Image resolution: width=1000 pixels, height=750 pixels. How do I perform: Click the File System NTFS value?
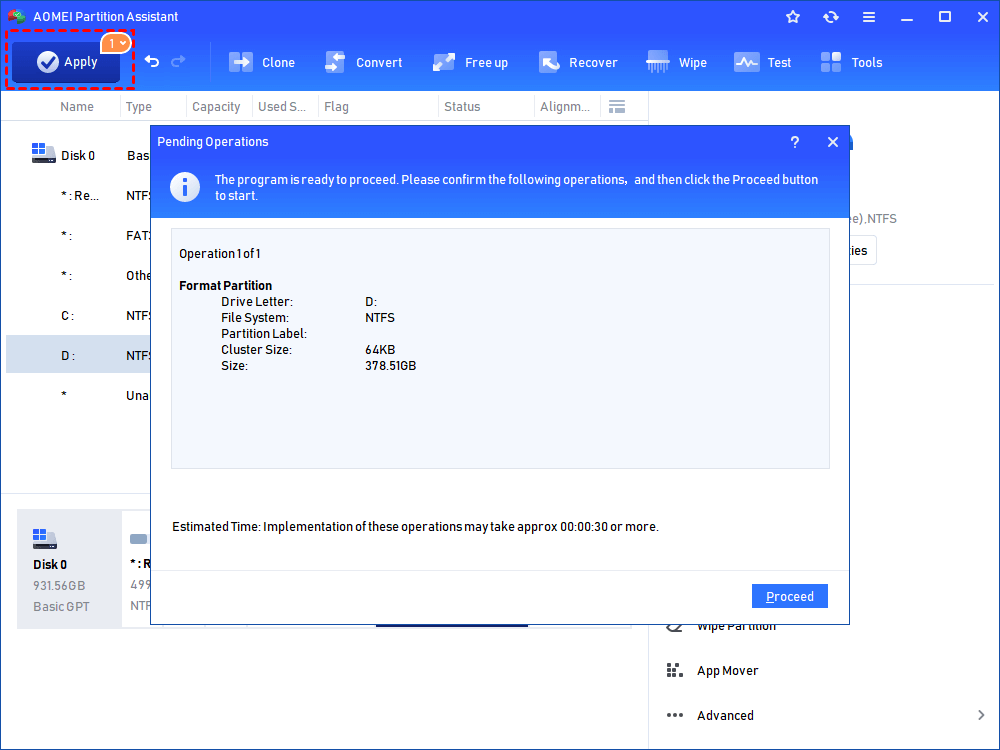(379, 318)
